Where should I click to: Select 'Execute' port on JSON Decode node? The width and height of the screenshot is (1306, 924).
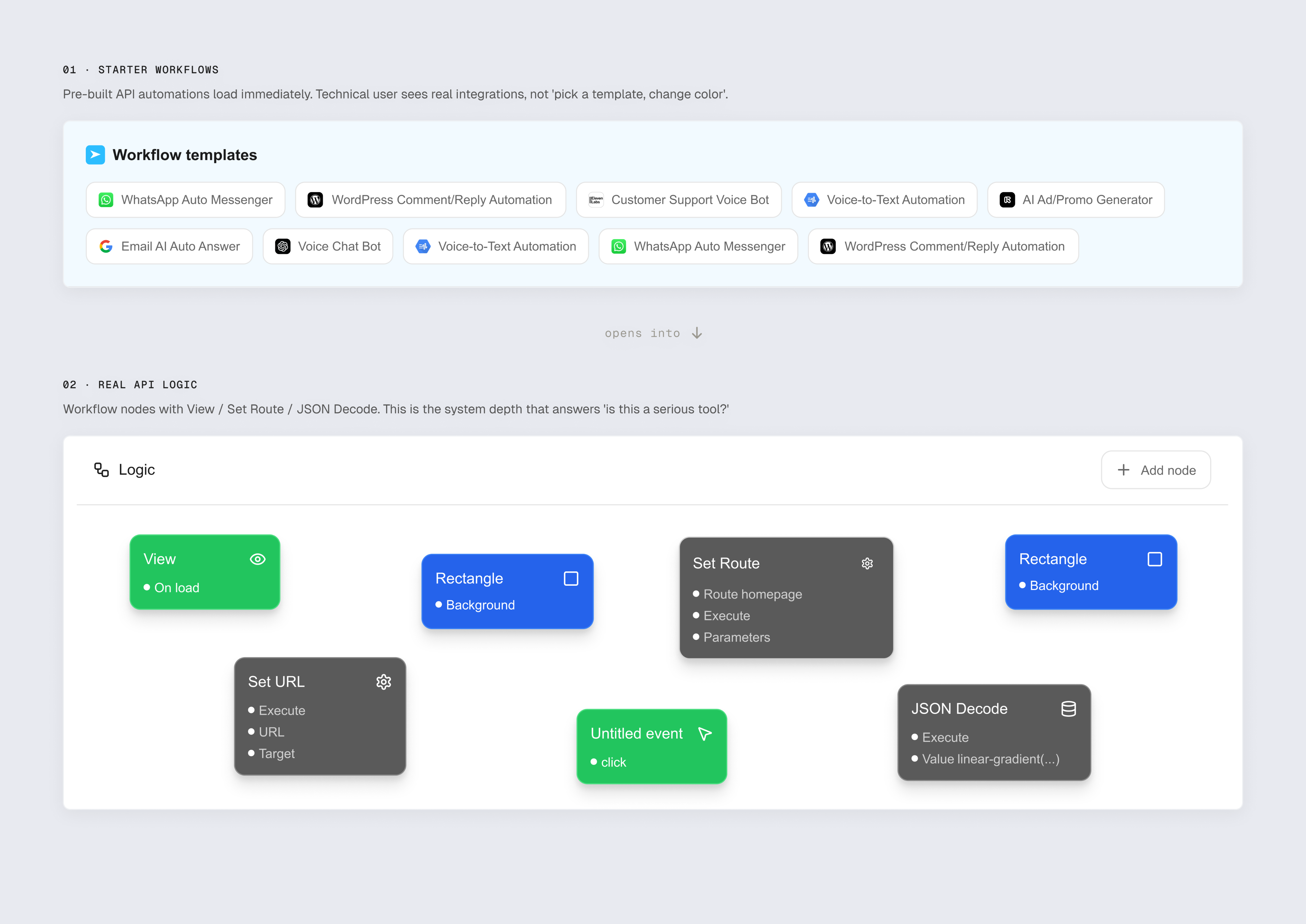pos(940,737)
